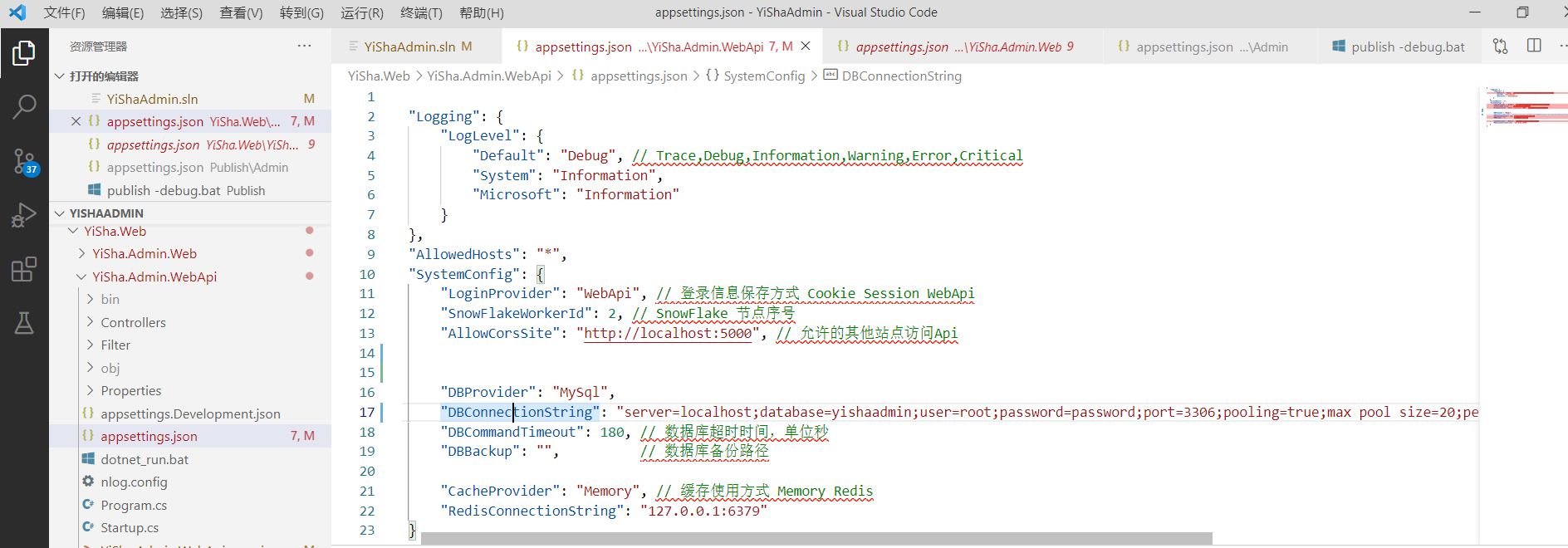Open the 转到(G) menu
The image size is (1568, 548).
click(x=301, y=12)
